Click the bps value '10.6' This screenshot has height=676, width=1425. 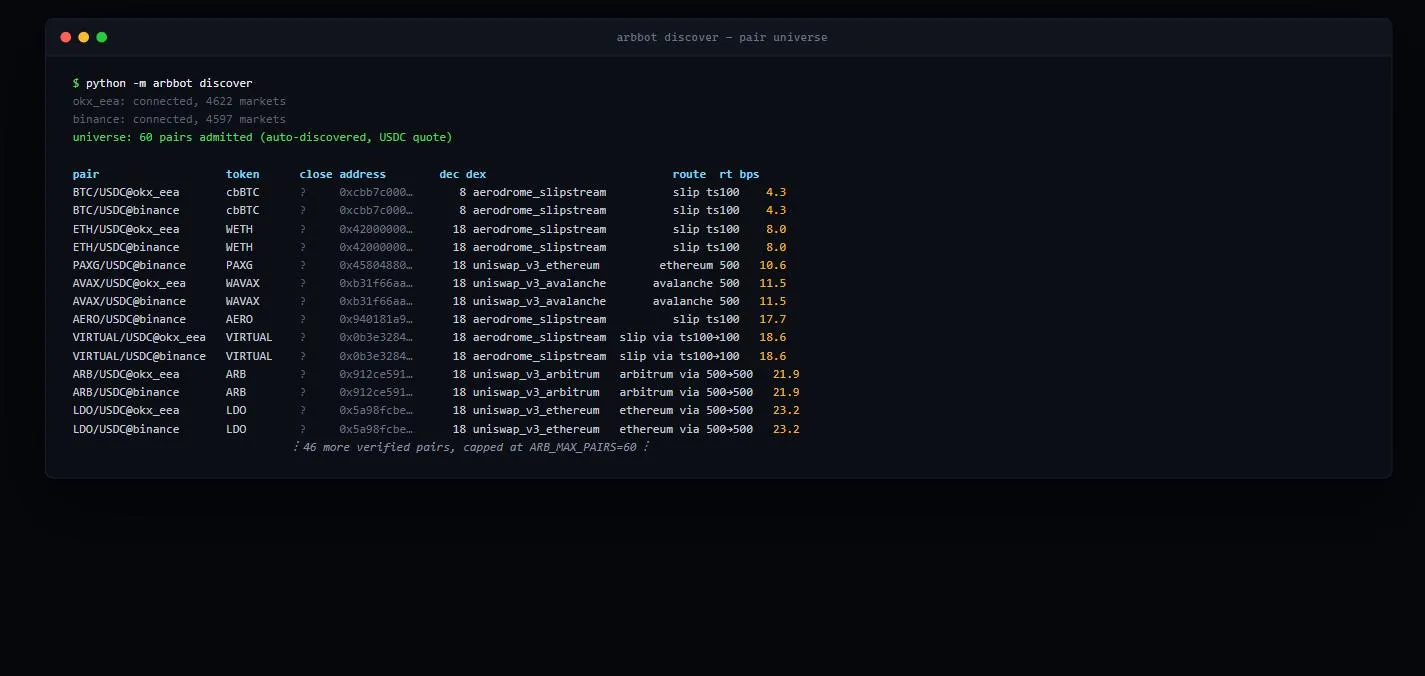point(773,265)
